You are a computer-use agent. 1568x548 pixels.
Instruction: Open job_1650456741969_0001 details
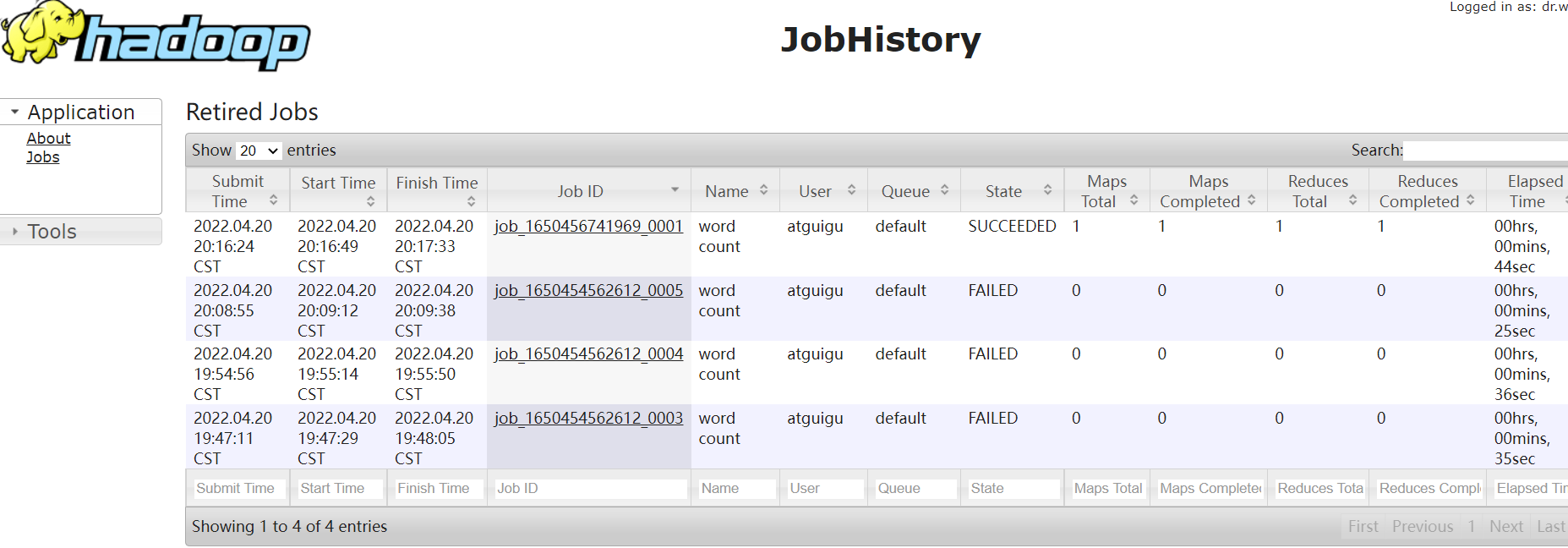coord(588,227)
